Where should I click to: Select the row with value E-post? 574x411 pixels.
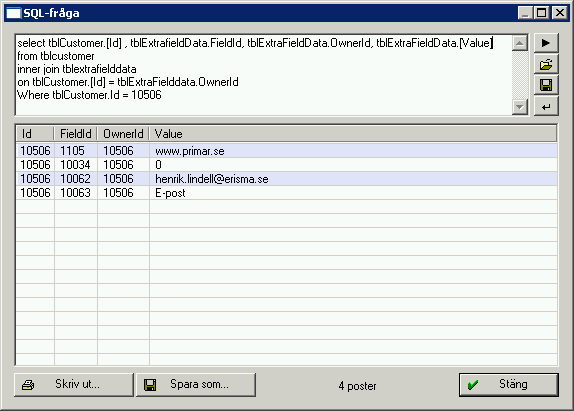click(287, 193)
